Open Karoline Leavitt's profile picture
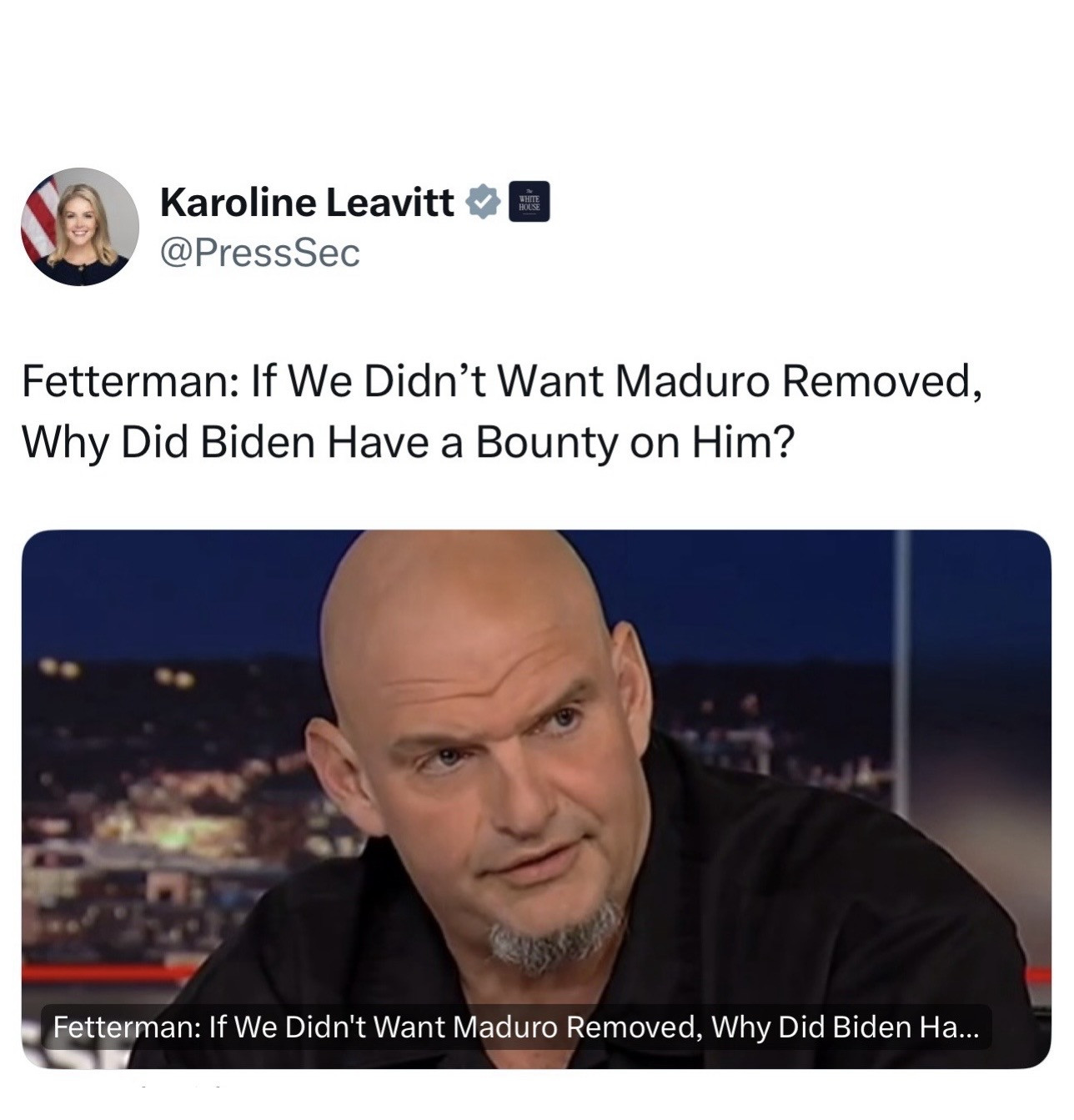This screenshot has width=1074, height=1120. point(80,227)
